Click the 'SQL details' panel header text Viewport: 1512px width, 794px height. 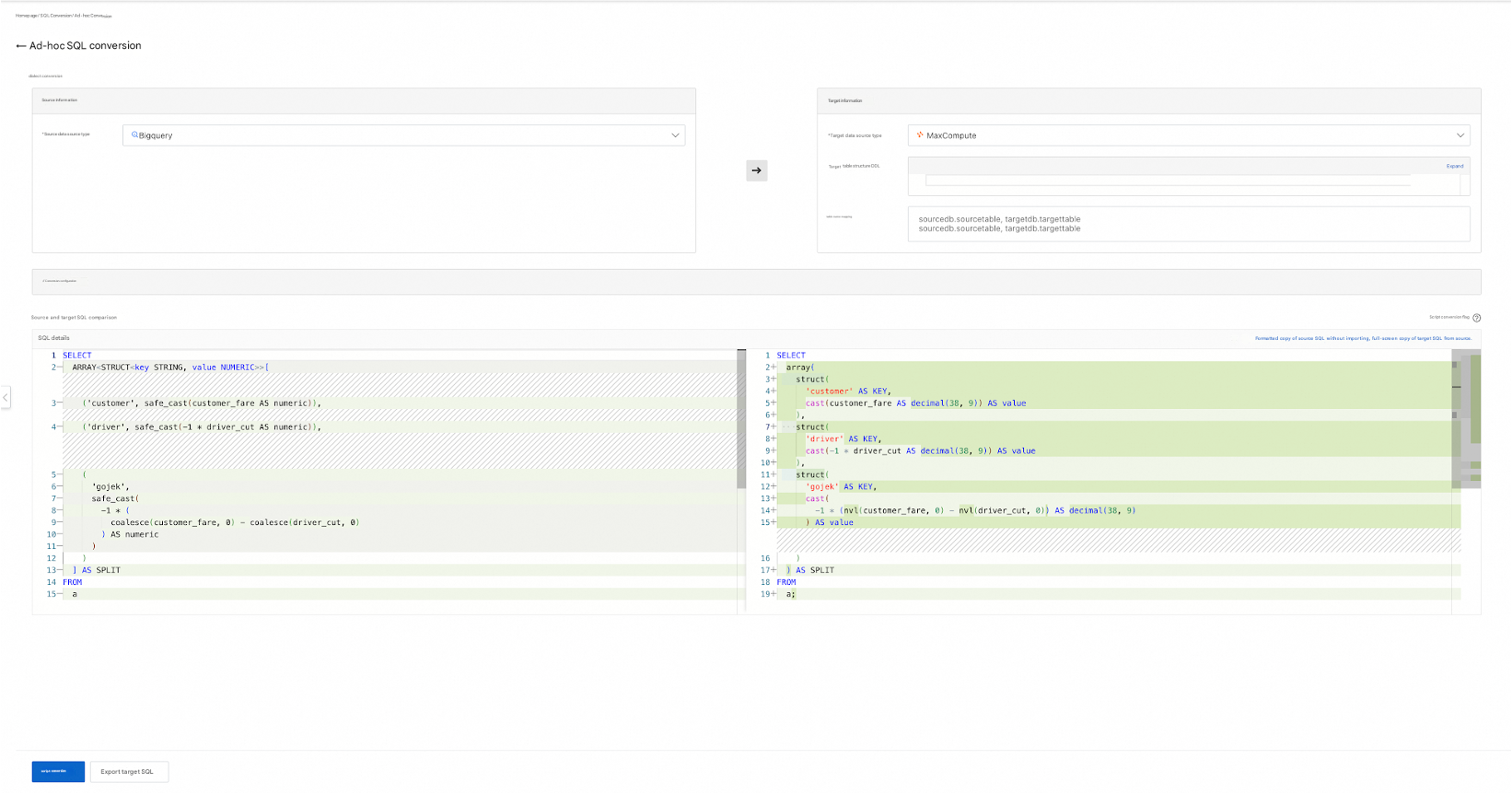54,338
